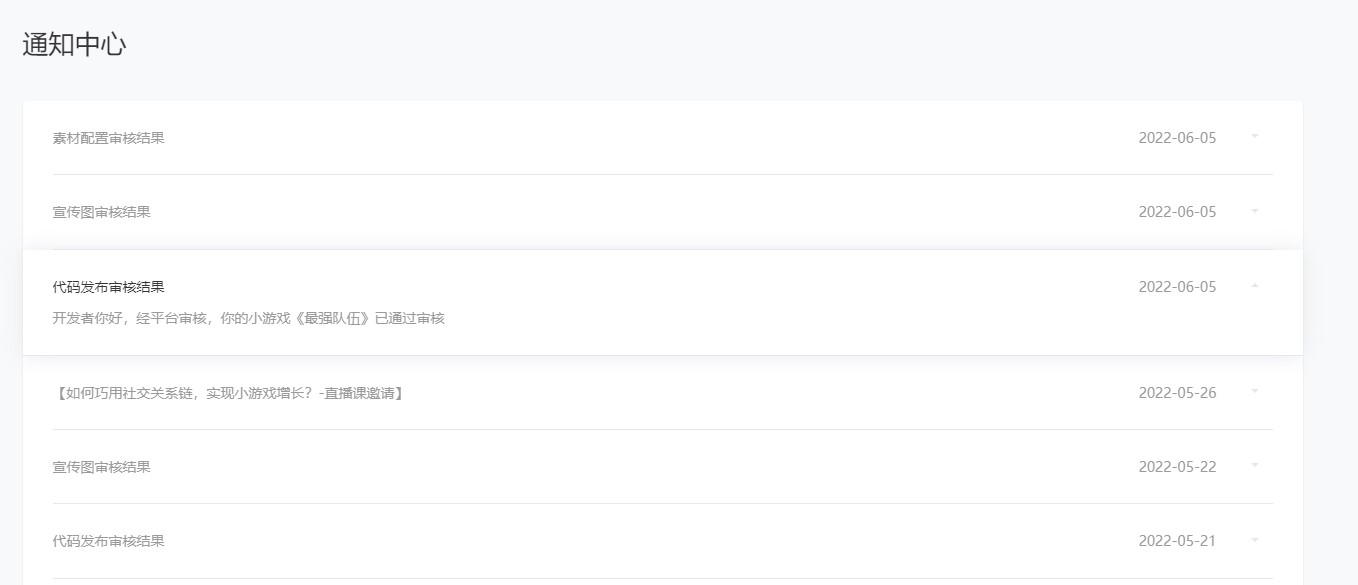This screenshot has width=1358, height=585.
Task: Open 如何巧用社交关系链 直播课邀请 notification title
Action: coord(228,393)
